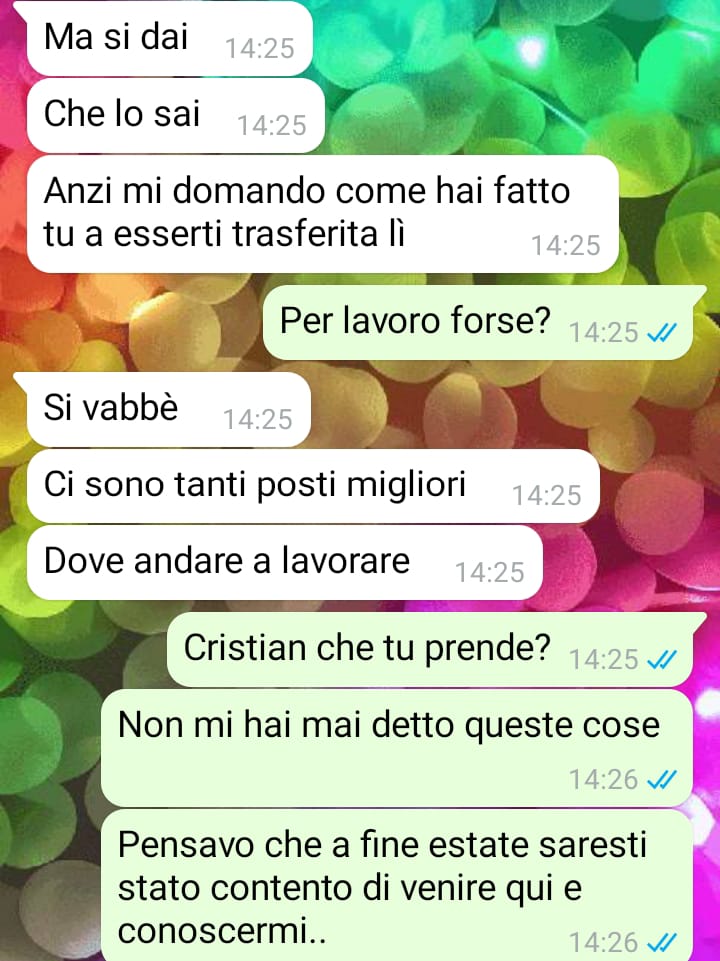Select the "Dove andare a lavorare" message

285,563
